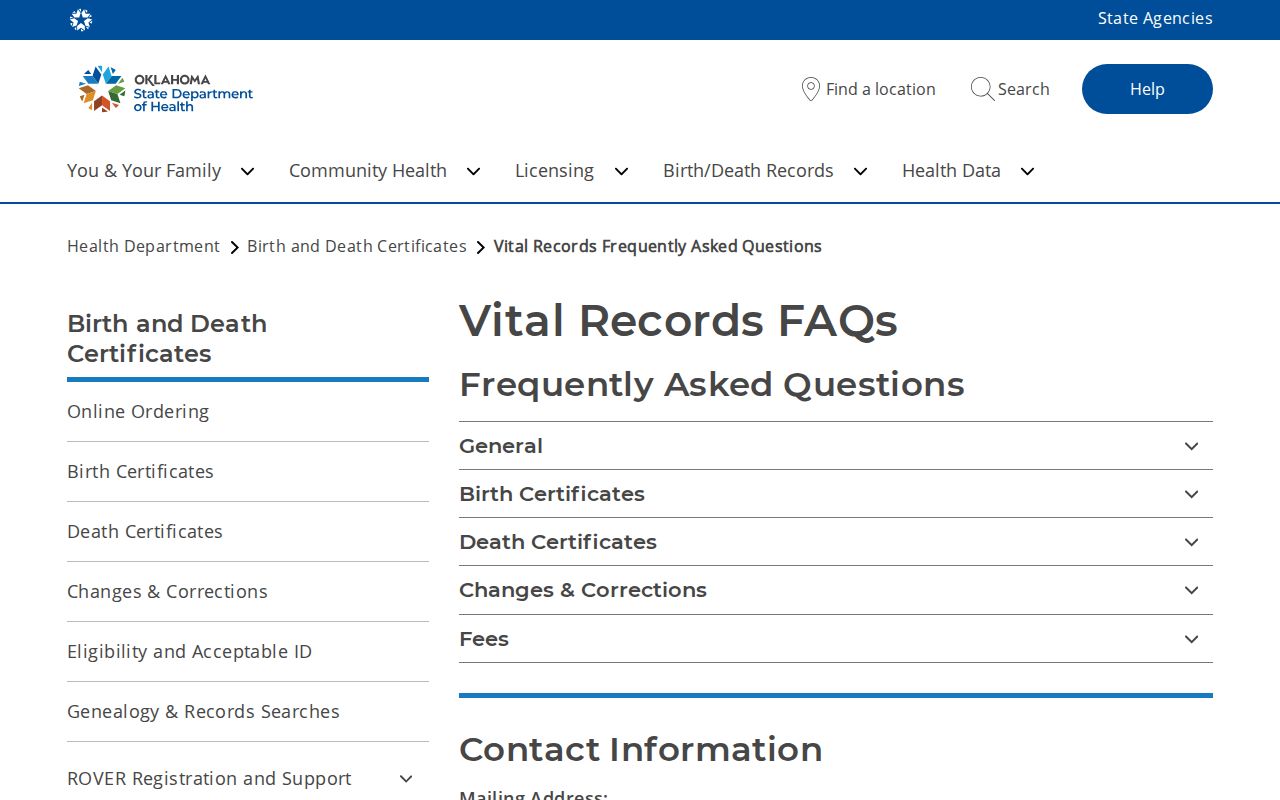This screenshot has height=800, width=1280.
Task: Click the Frequently Asked Questions heading
Action: 712,384
